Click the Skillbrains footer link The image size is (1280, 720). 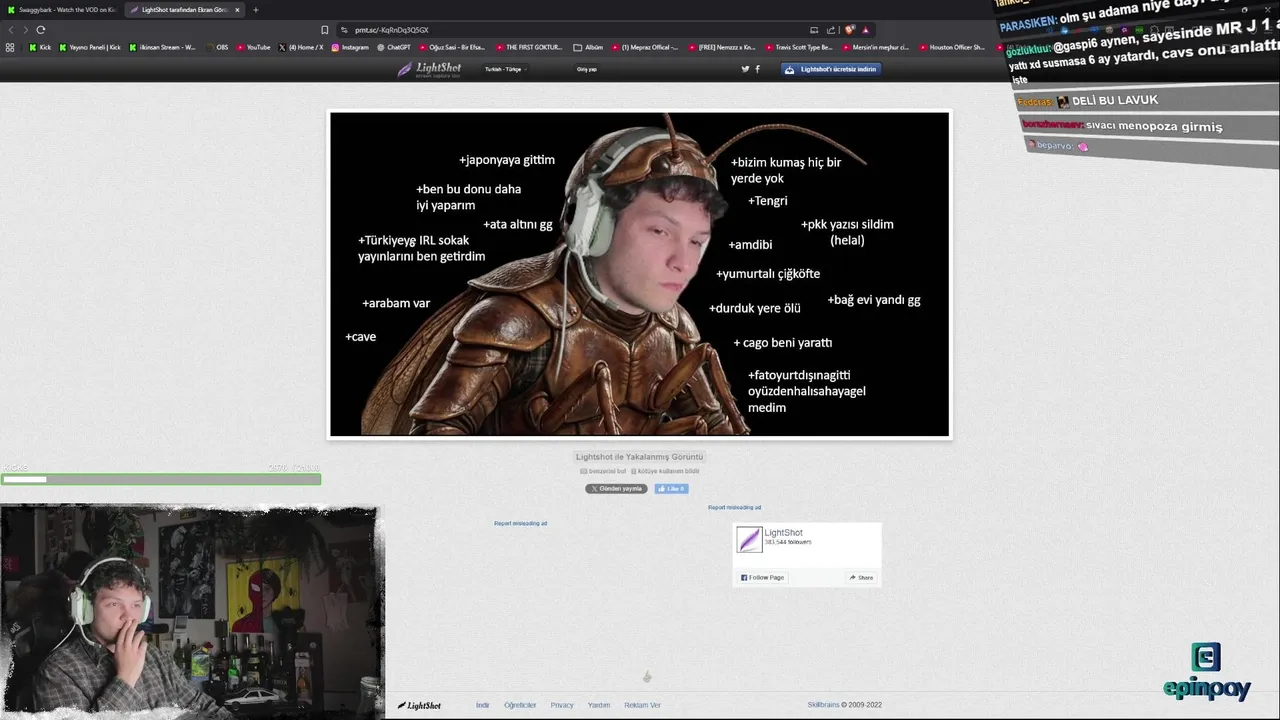[823, 705]
